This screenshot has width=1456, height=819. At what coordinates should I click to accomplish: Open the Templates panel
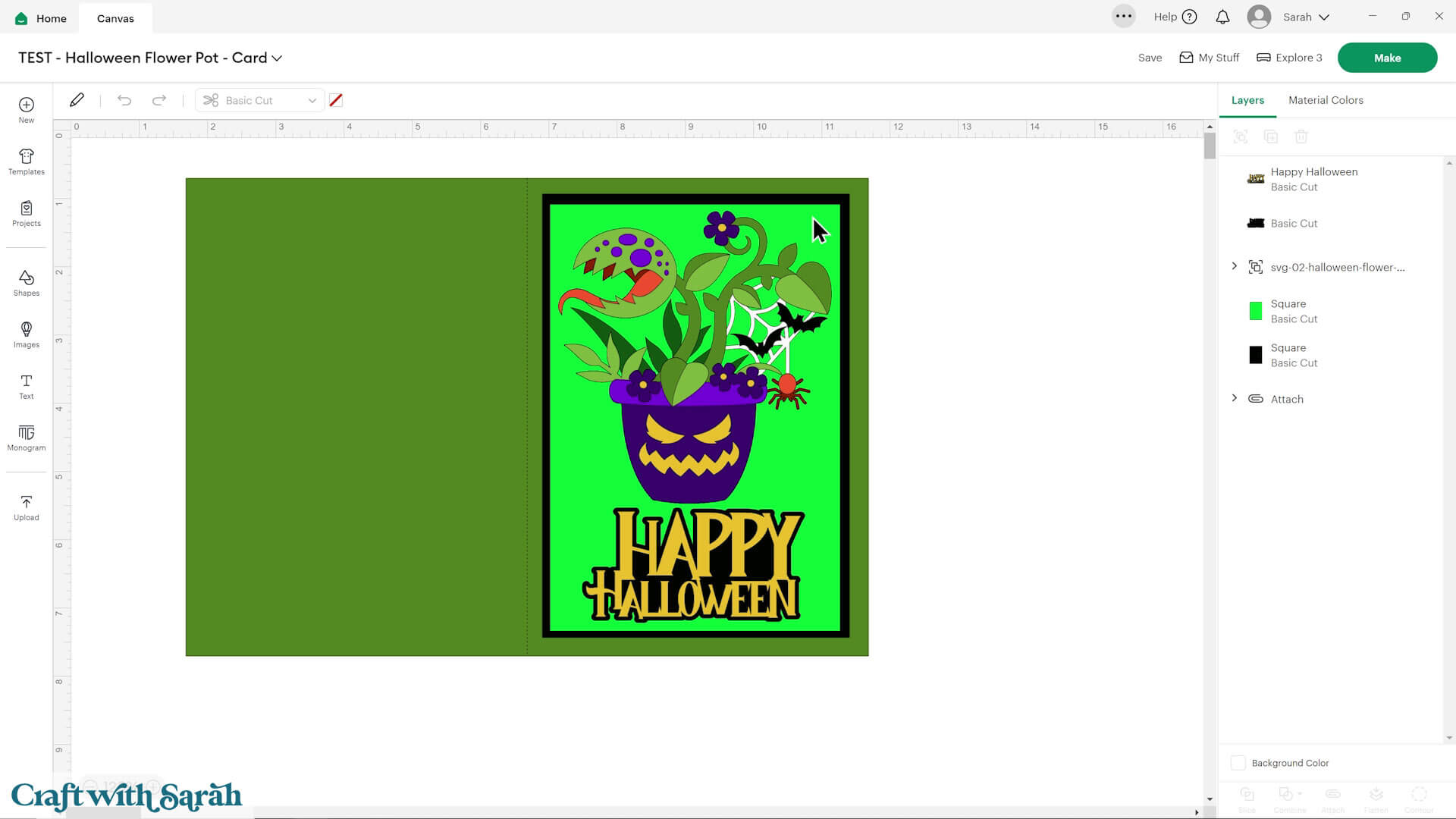pos(27,162)
